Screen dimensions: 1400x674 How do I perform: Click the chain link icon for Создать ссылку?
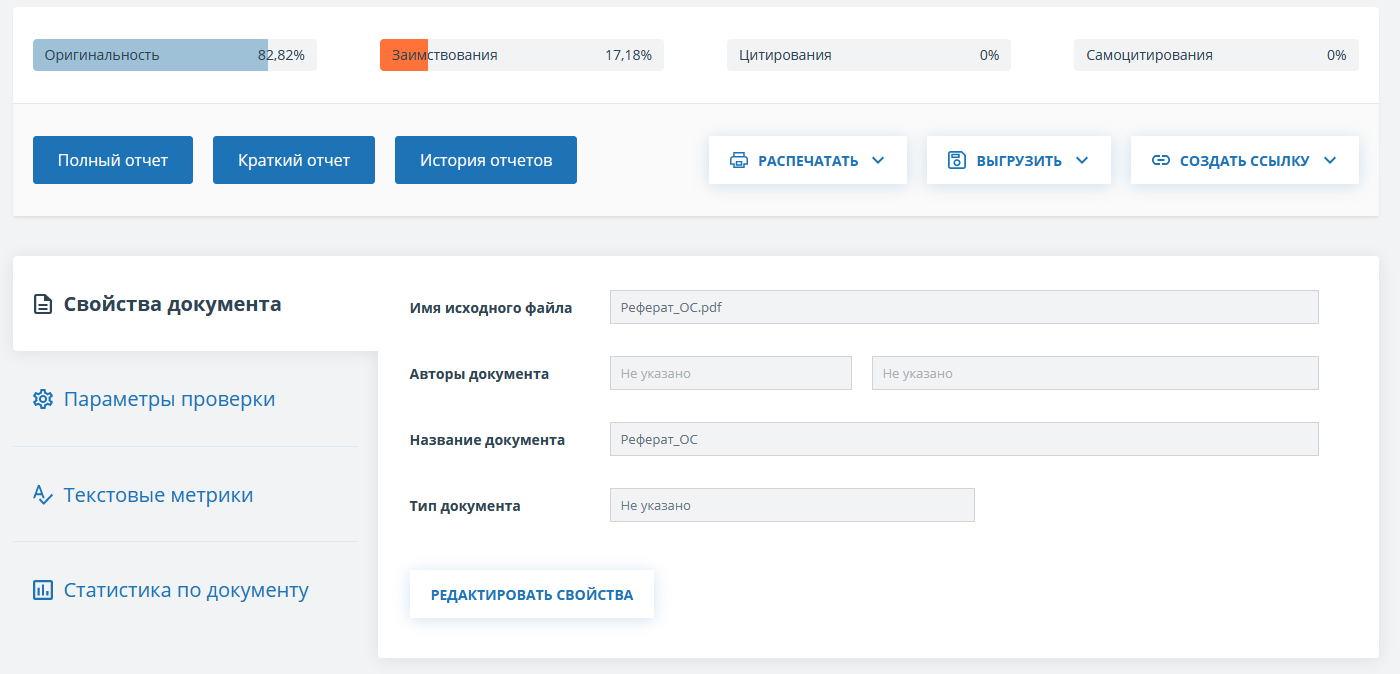point(1161,160)
